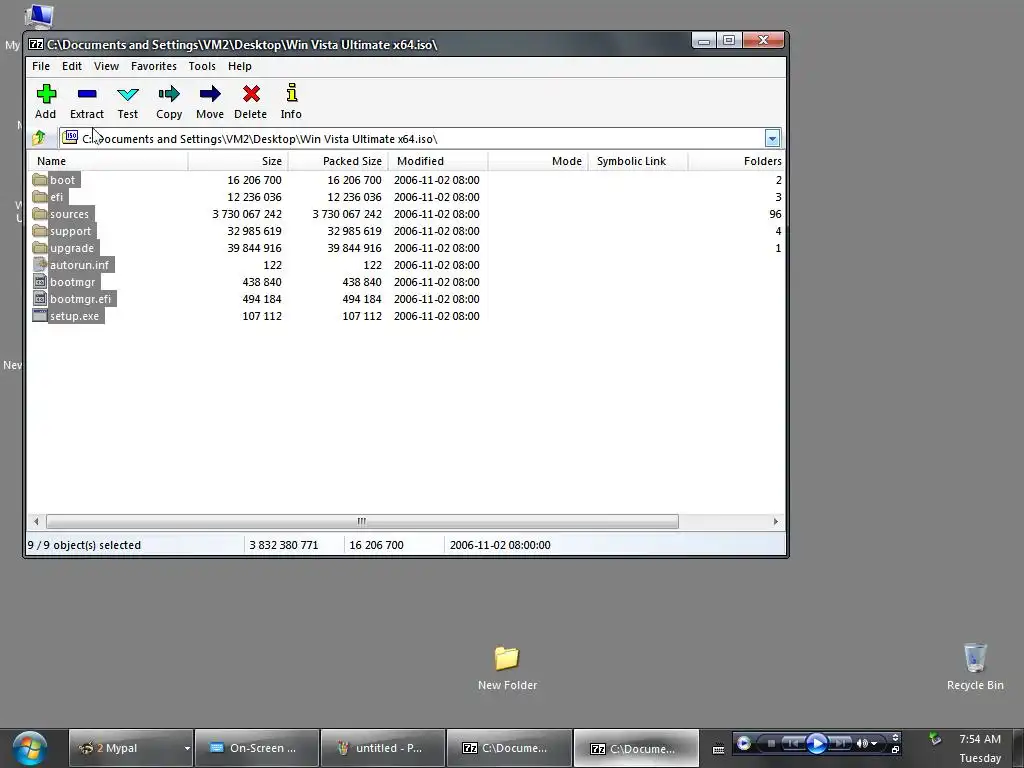Click the 7:54 AM taskbar clock
The width and height of the screenshot is (1024, 768).
980,739
